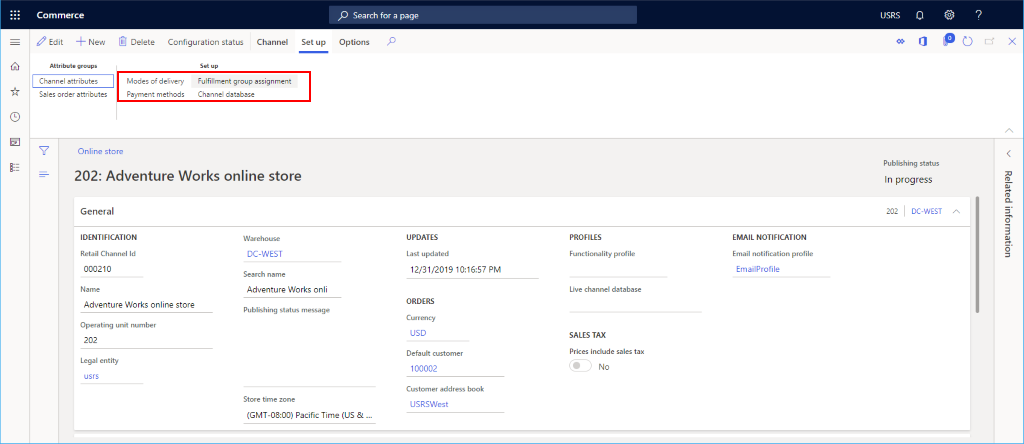Open the filter funnel icon
Viewport: 1024px width, 444px height.
pyautogui.click(x=44, y=151)
